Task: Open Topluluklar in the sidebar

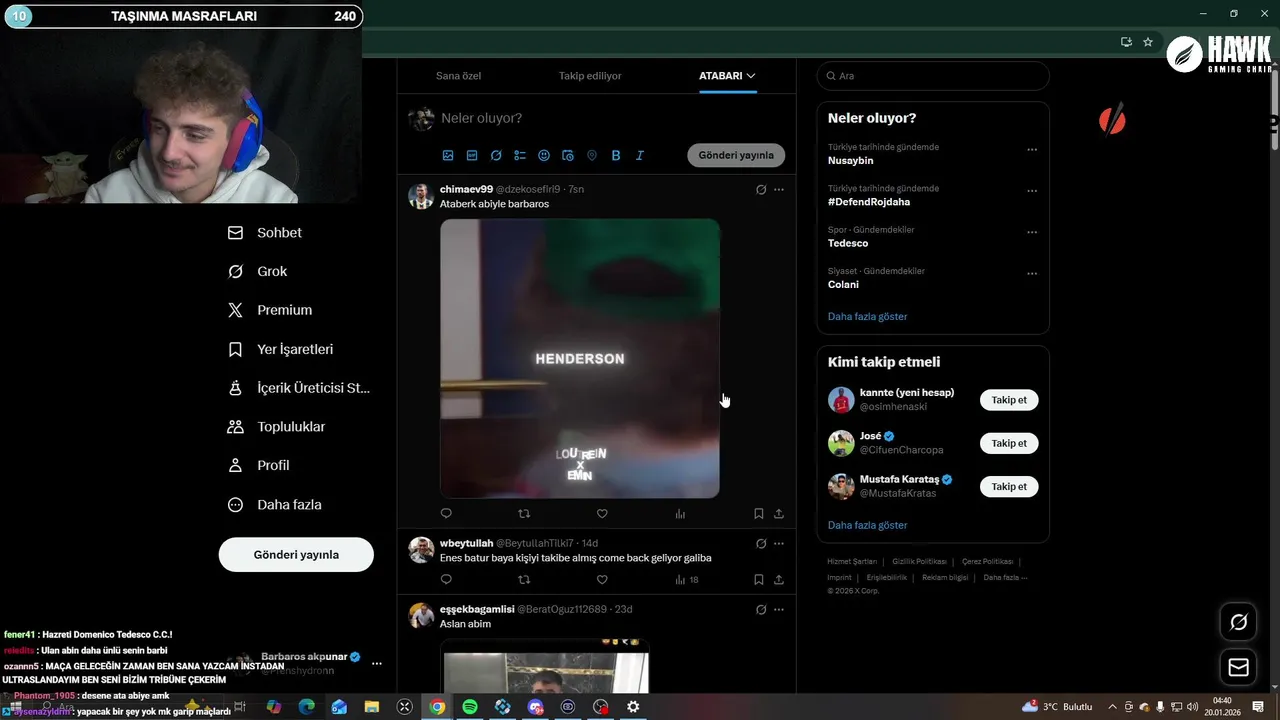Action: [x=276, y=427]
